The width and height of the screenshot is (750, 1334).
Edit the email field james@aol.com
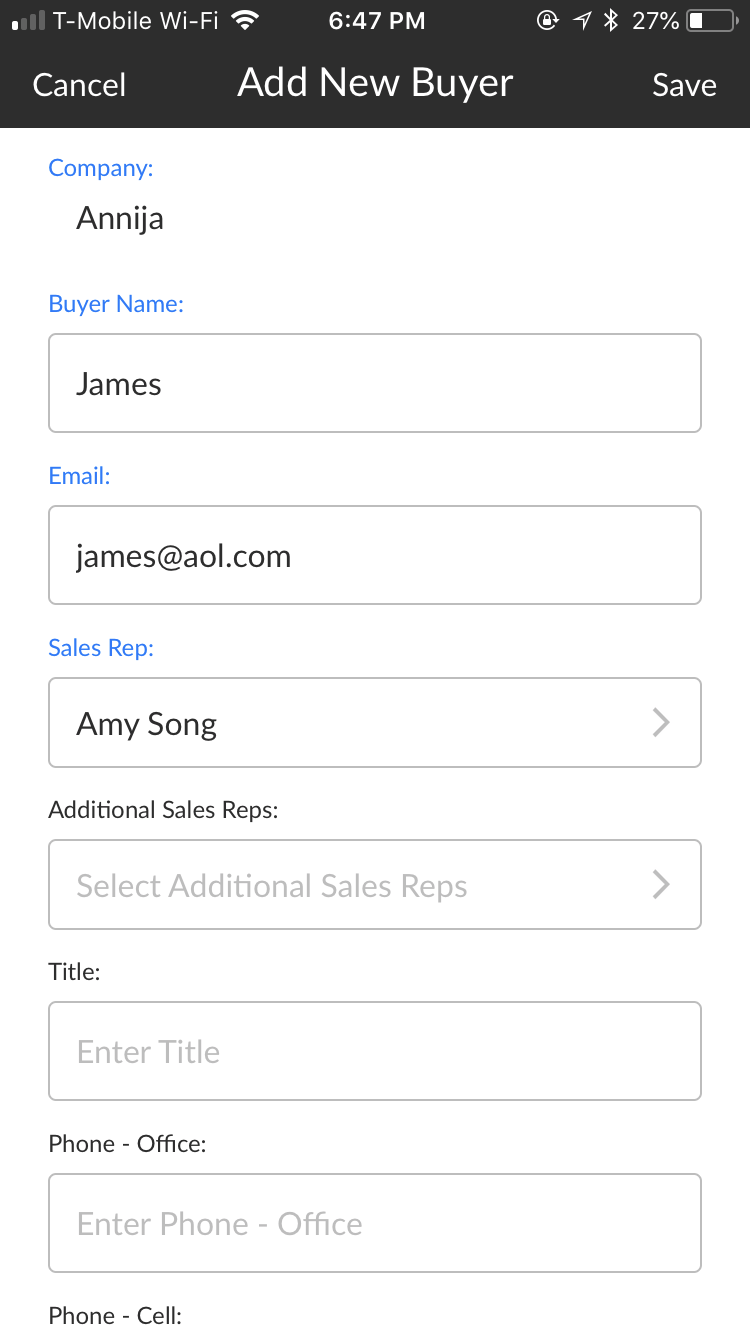[x=374, y=555]
